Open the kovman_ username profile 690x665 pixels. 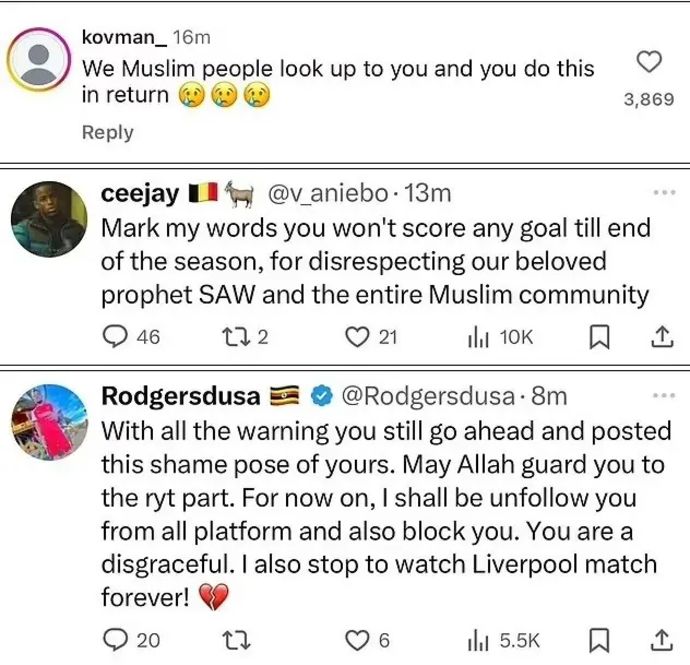tap(124, 37)
